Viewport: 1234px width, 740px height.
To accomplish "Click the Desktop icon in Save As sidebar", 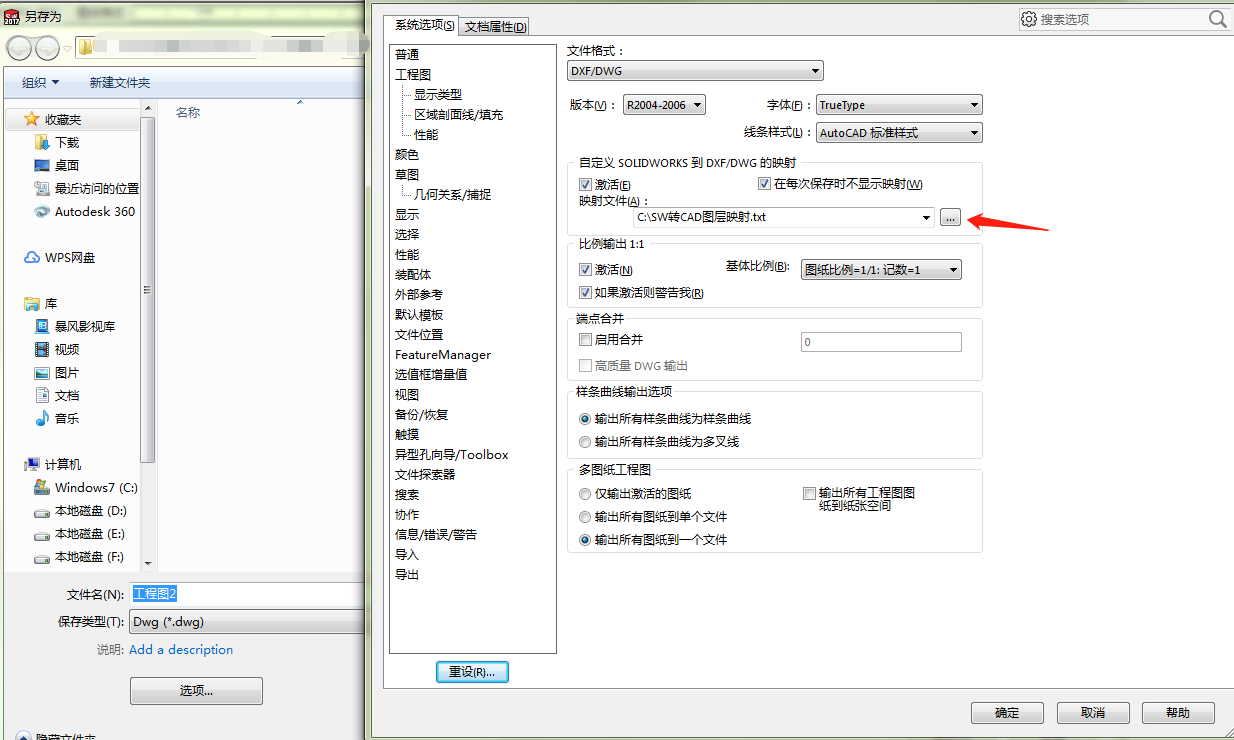I will pyautogui.click(x=42, y=165).
